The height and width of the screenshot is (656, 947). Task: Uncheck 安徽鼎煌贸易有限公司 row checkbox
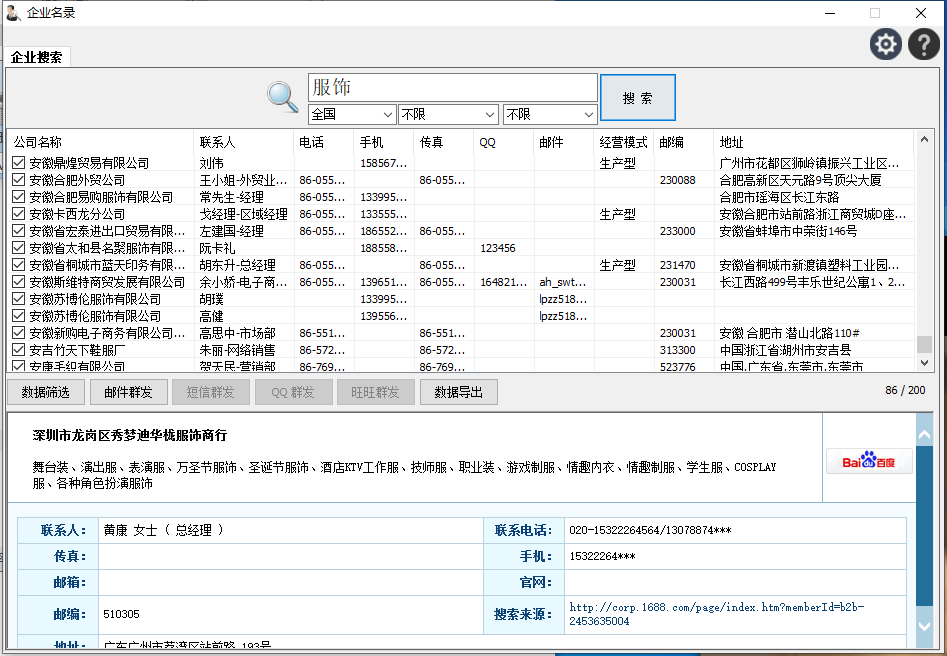point(19,162)
